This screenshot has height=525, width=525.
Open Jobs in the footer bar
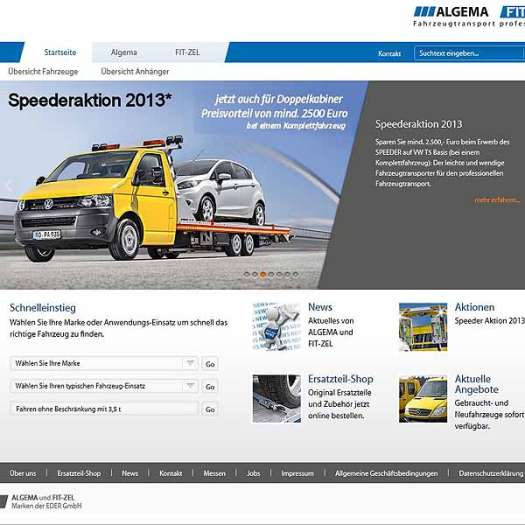[x=253, y=473]
